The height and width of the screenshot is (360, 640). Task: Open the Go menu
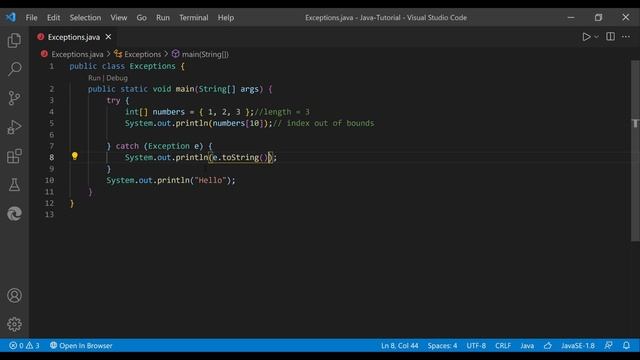[x=141, y=18]
